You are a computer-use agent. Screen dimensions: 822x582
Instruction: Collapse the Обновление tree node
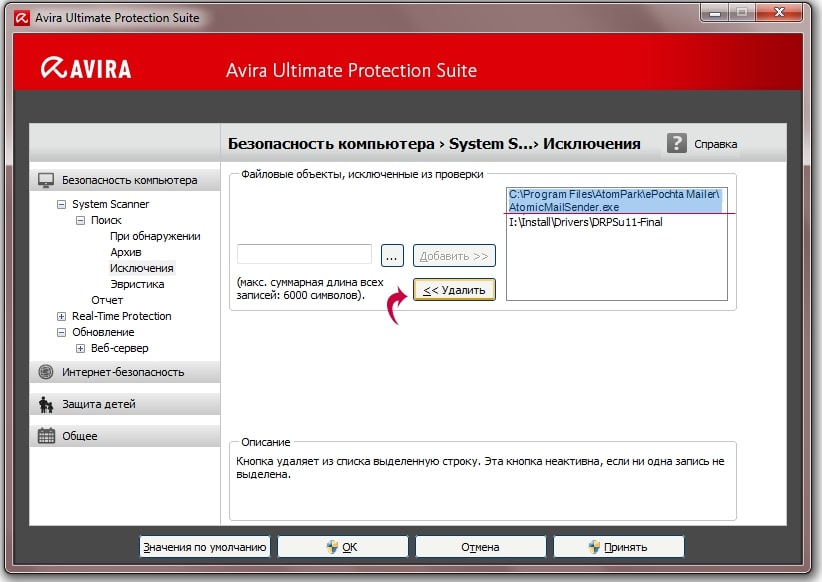[x=61, y=332]
